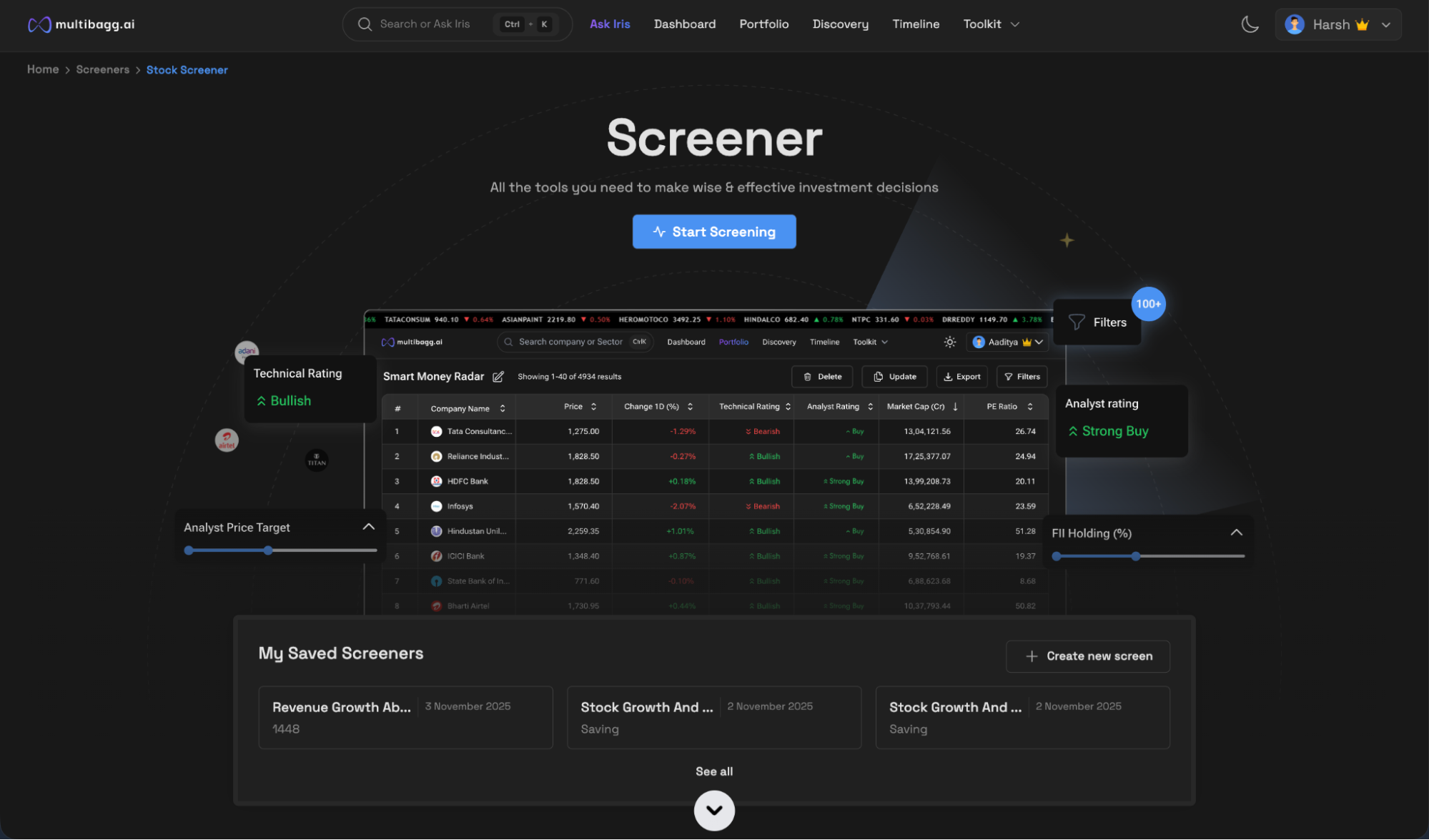The image size is (1429, 840).
Task: Click the search magnifier icon
Action: (x=365, y=24)
